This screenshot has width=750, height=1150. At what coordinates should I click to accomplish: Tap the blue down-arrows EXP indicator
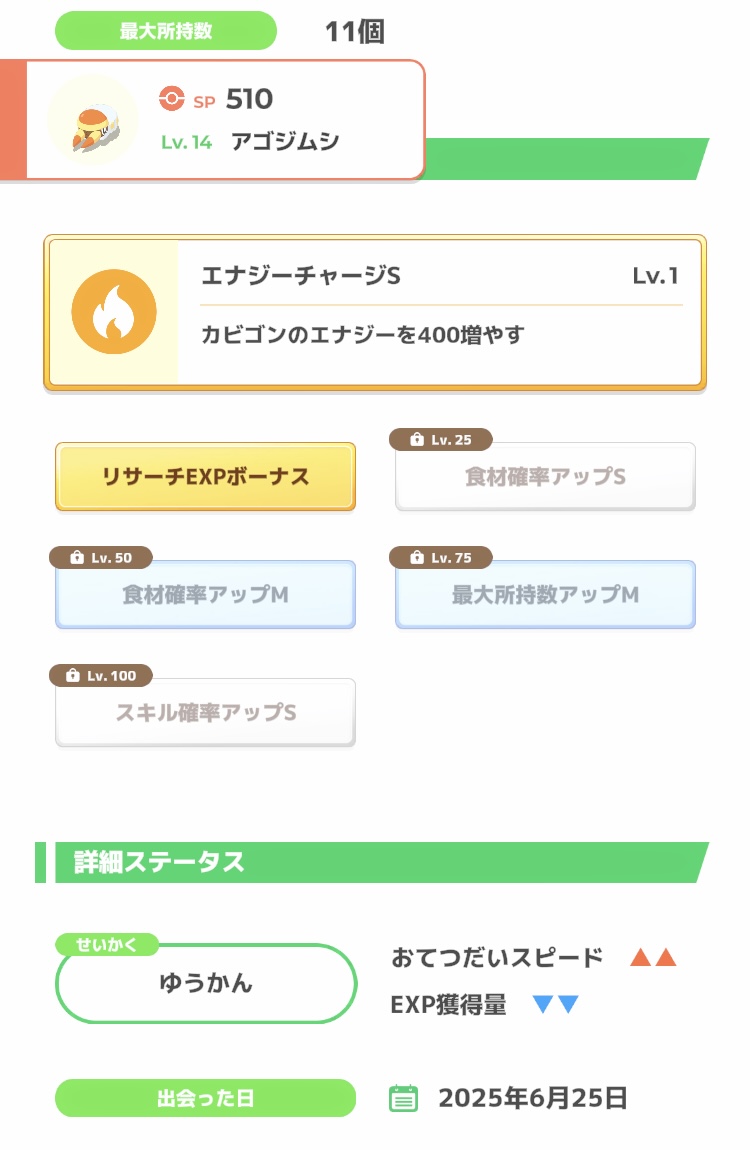(556, 1005)
